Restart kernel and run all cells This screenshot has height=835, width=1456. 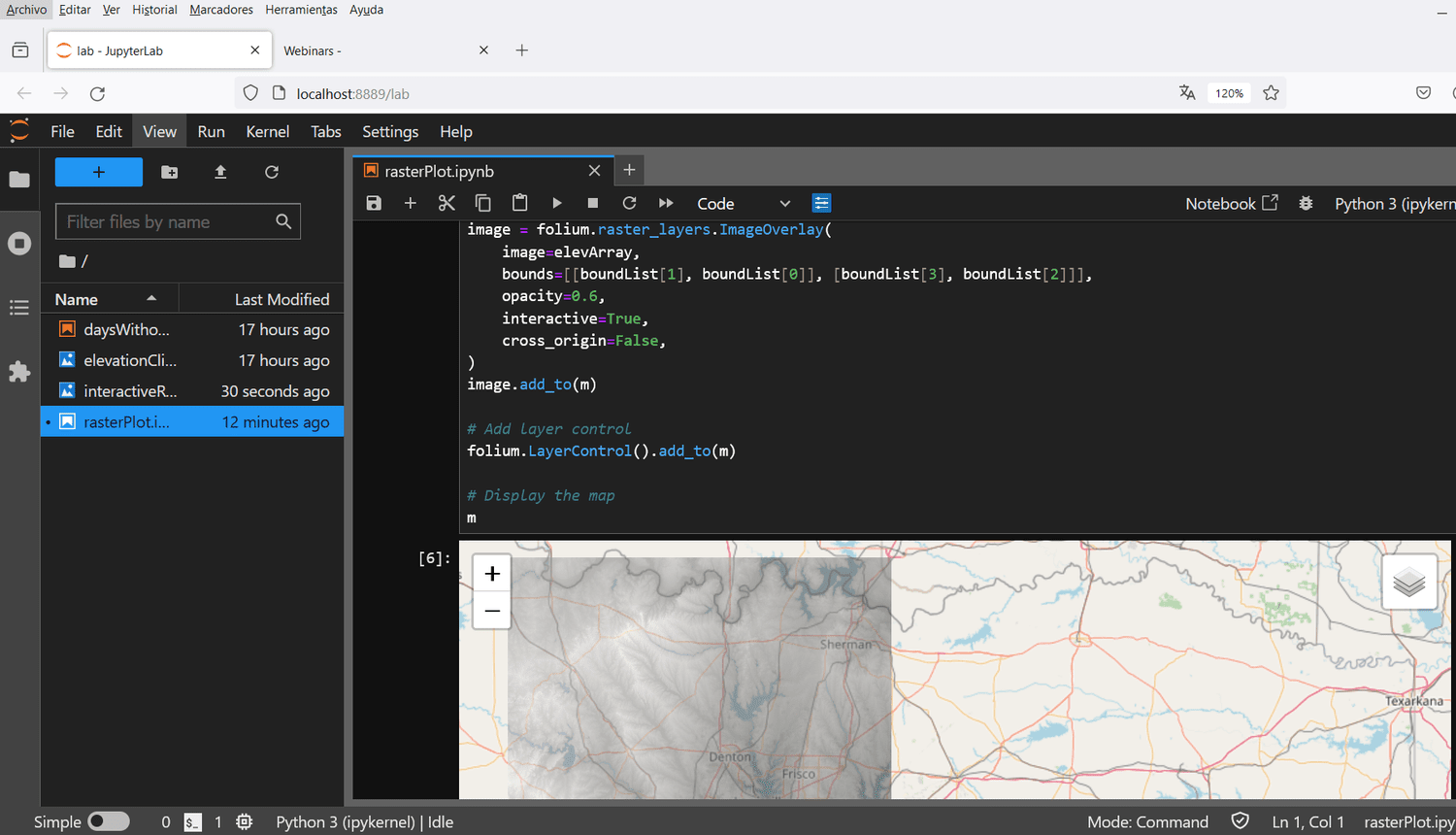[x=666, y=203]
